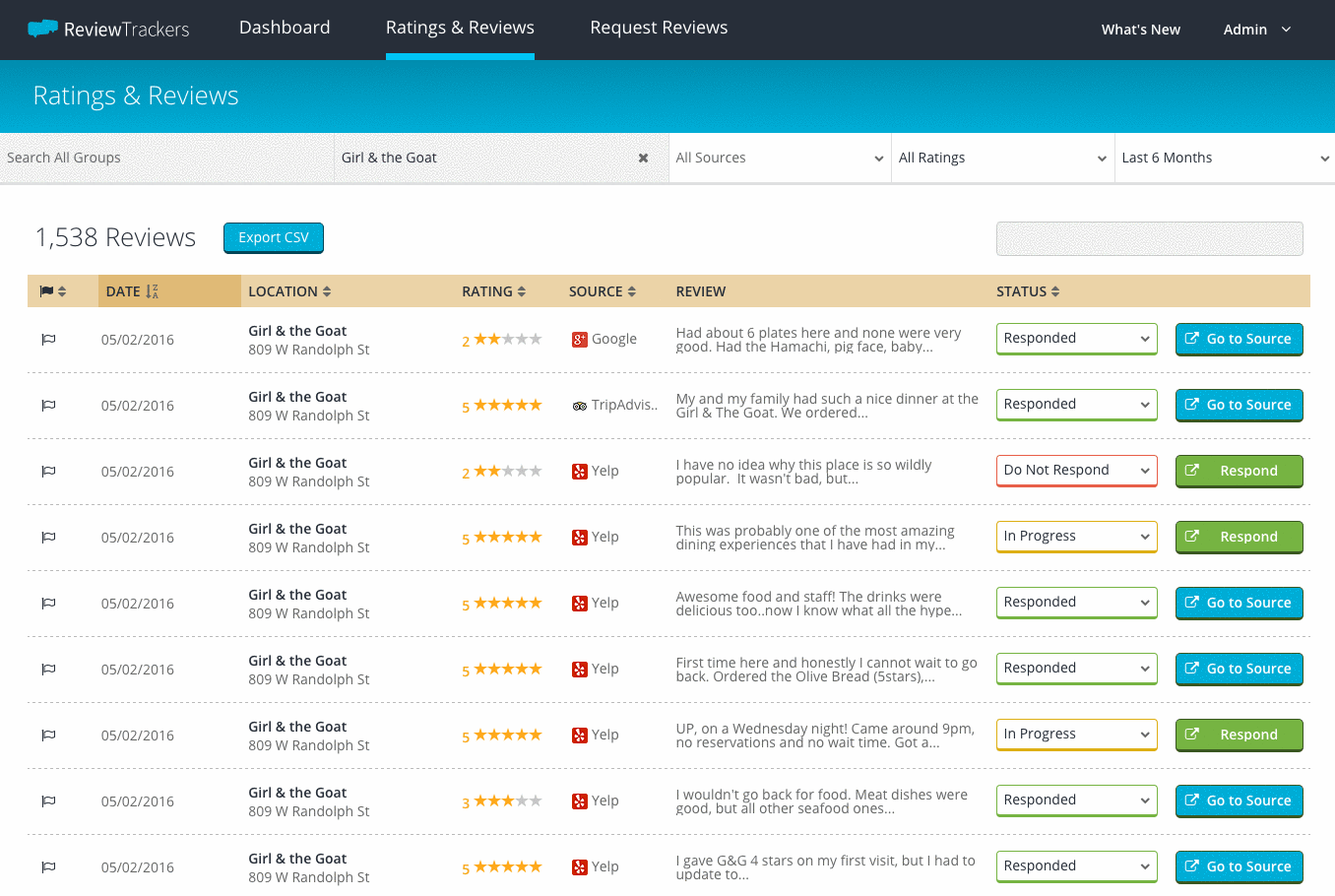The height and width of the screenshot is (896, 1335).
Task: Flag the 'most amazing dining experiences' review
Action: pos(48,538)
